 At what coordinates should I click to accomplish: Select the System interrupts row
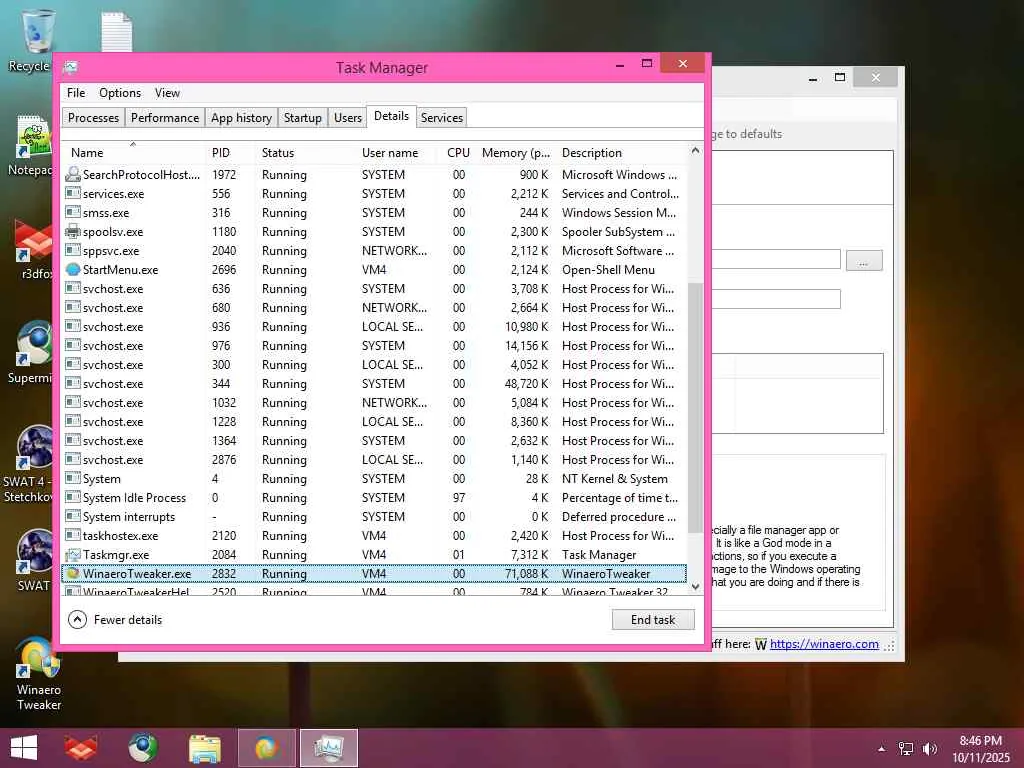(374, 517)
